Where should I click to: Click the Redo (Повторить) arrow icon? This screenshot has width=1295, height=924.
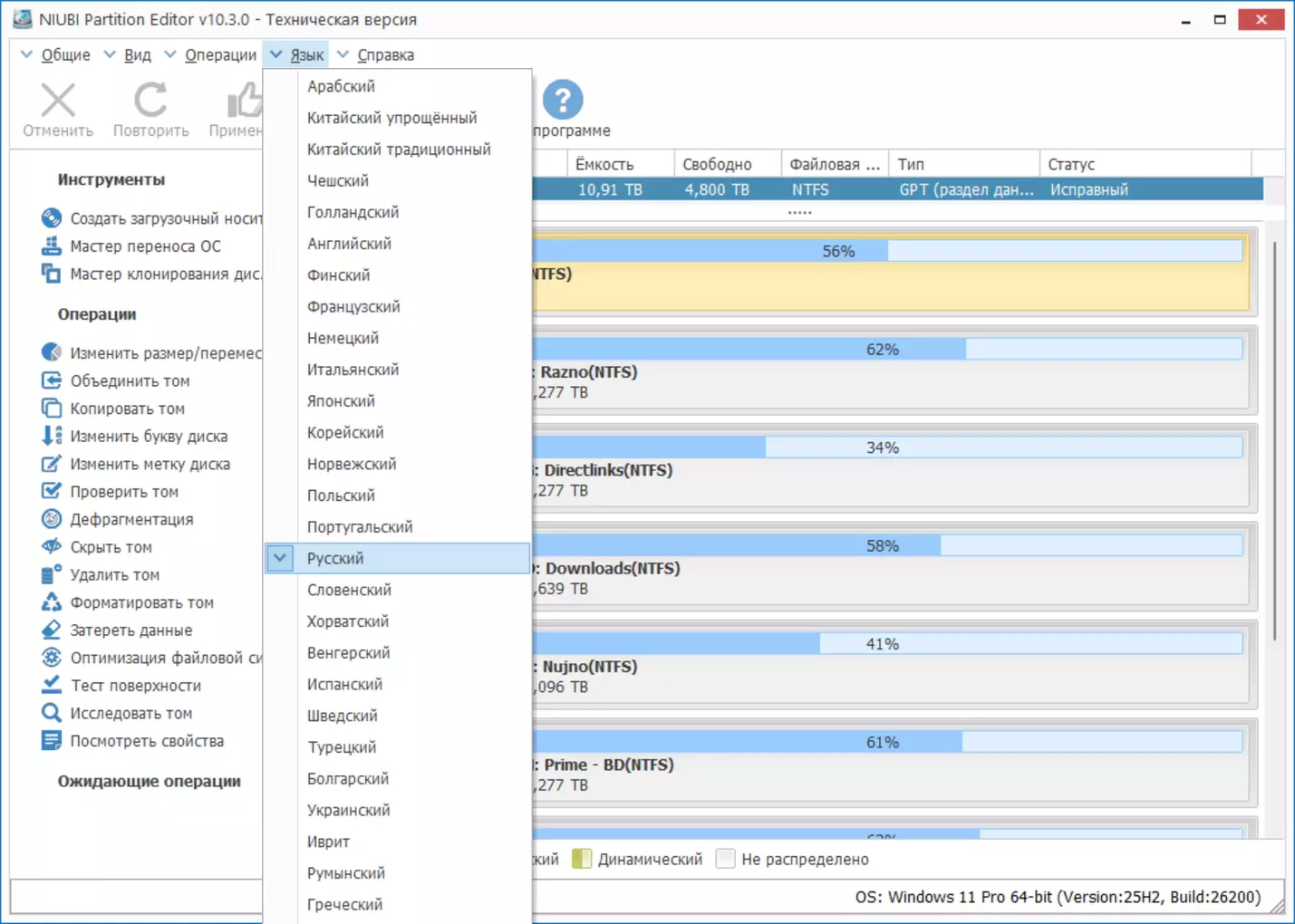pos(150,101)
